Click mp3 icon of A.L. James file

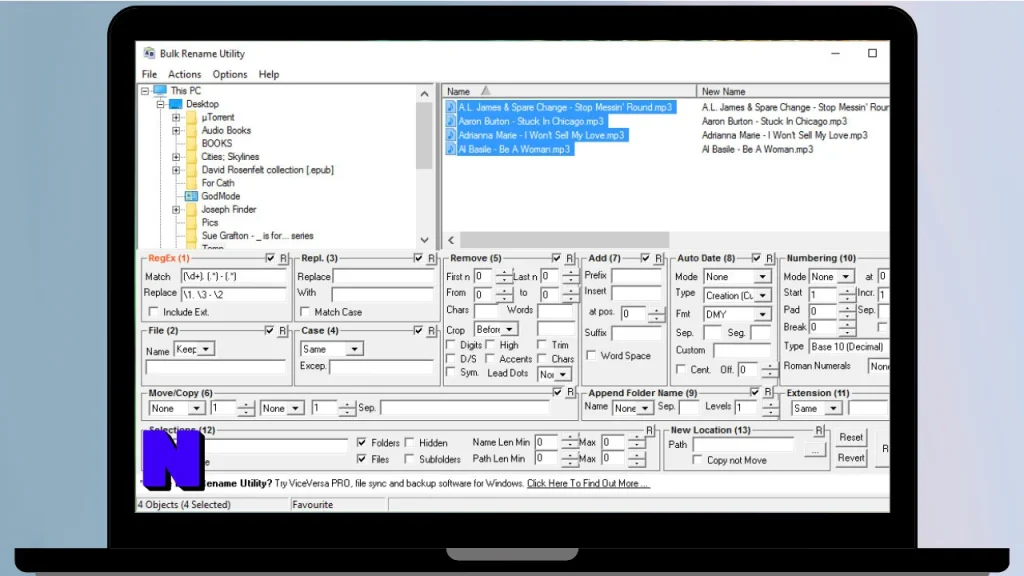pos(451,107)
